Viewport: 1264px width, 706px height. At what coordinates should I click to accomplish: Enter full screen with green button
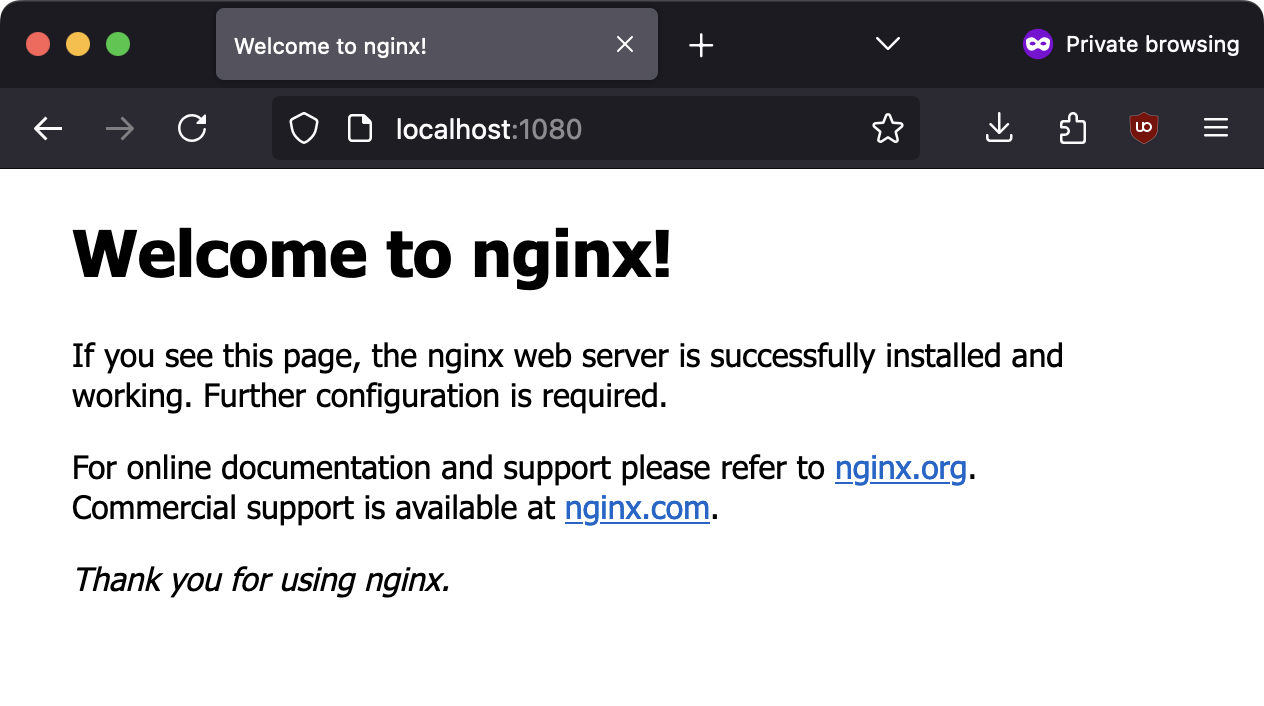coord(118,45)
